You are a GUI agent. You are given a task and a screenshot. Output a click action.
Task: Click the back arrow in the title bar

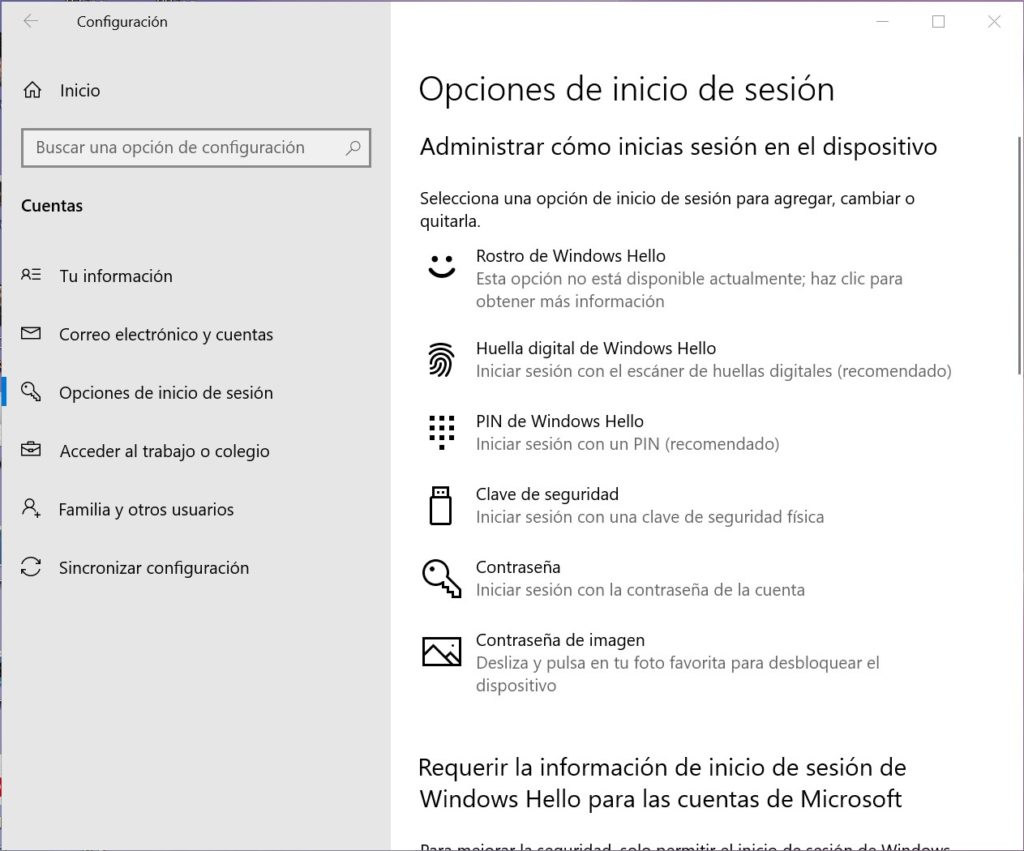[31, 21]
